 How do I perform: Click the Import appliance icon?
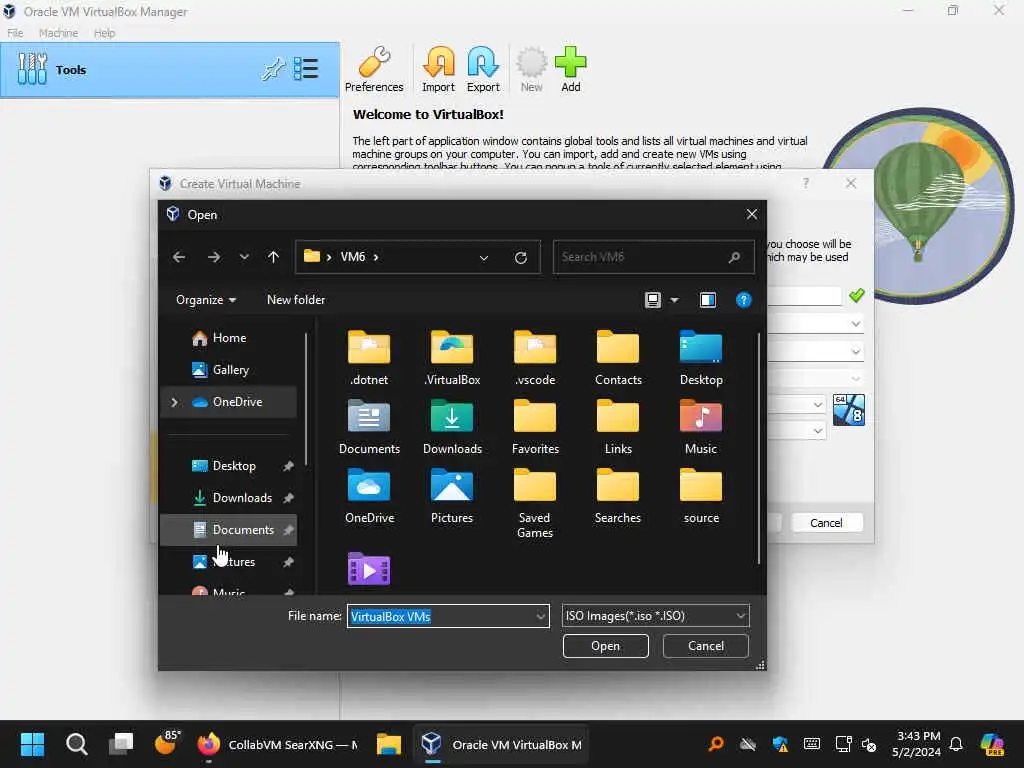438,69
